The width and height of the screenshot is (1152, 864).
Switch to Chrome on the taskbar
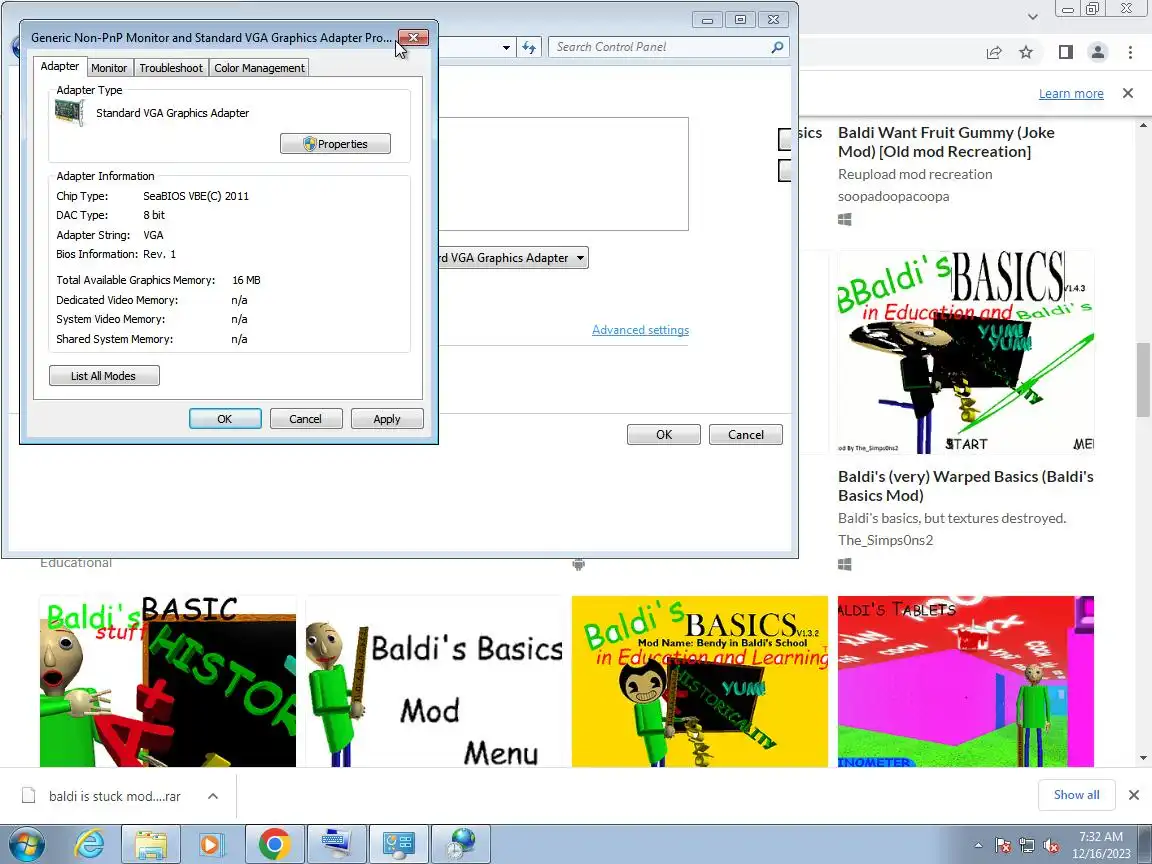(x=274, y=844)
